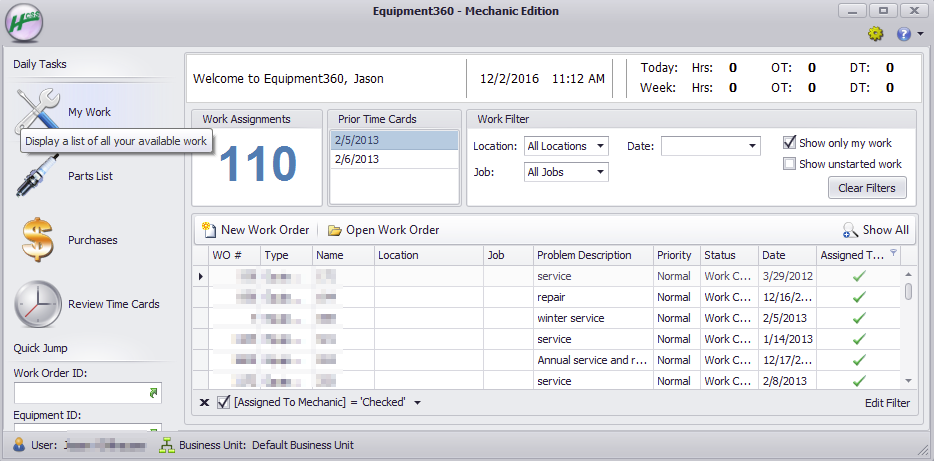Image resolution: width=934 pixels, height=461 pixels.
Task: Toggle assigned checkmark for 2/8/2013 row
Action: (x=858, y=381)
